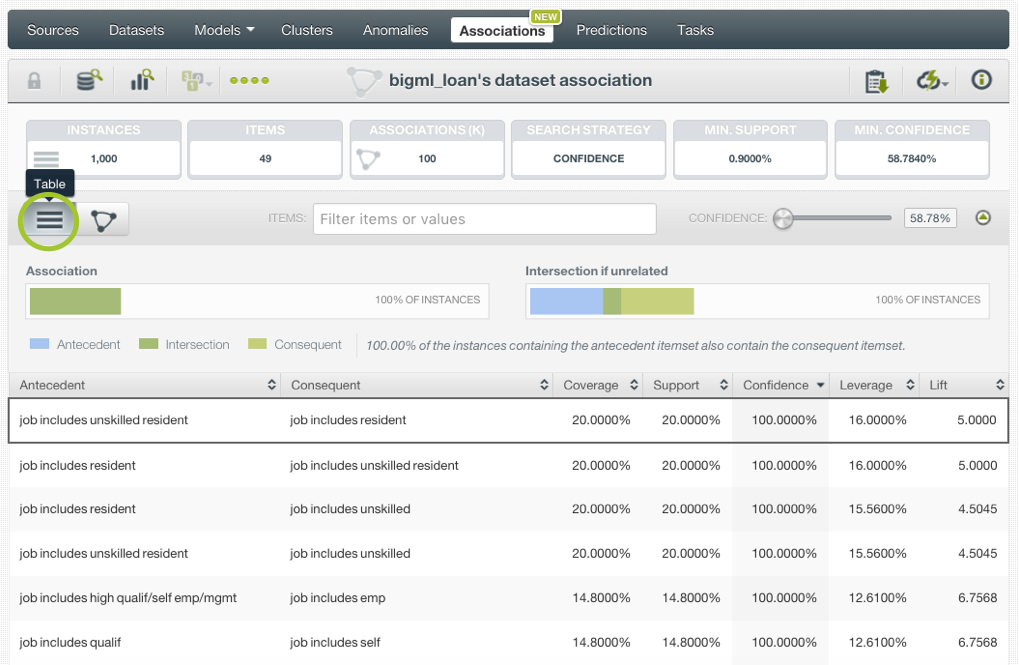Click the Intersection legend green swatch

(x=149, y=343)
